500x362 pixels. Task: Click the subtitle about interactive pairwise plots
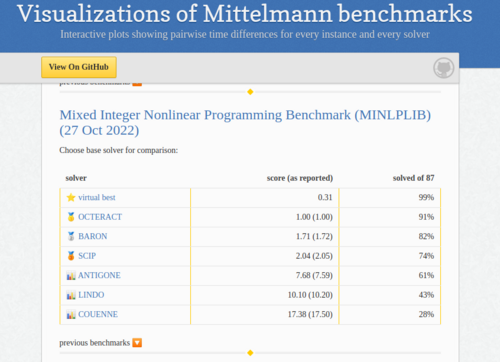245,34
